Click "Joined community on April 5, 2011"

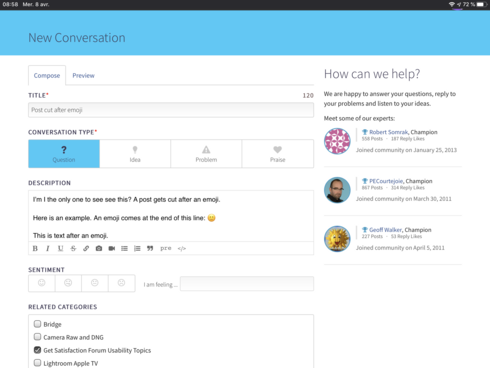point(400,248)
